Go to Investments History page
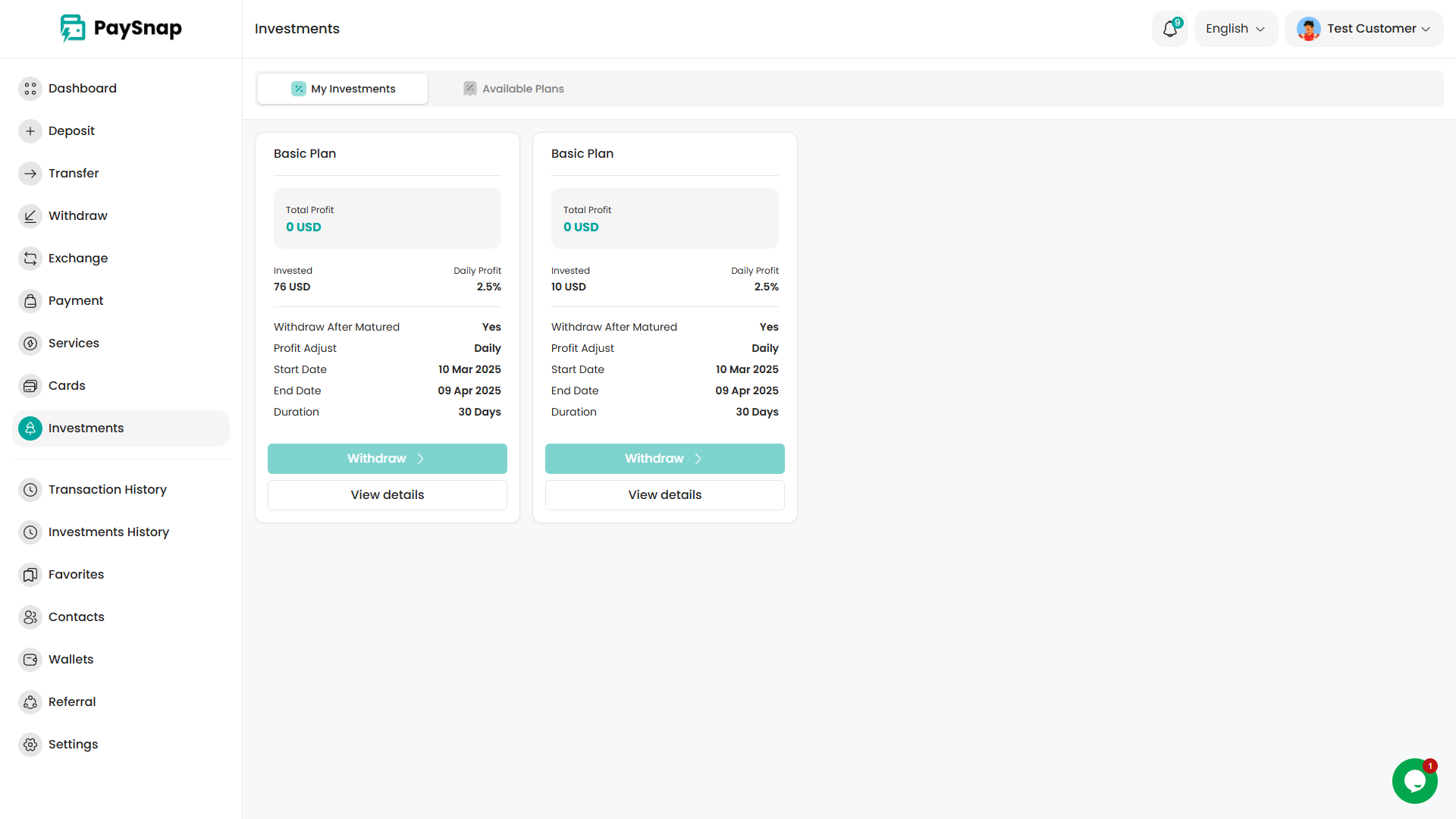The width and height of the screenshot is (1456, 819). point(108,532)
